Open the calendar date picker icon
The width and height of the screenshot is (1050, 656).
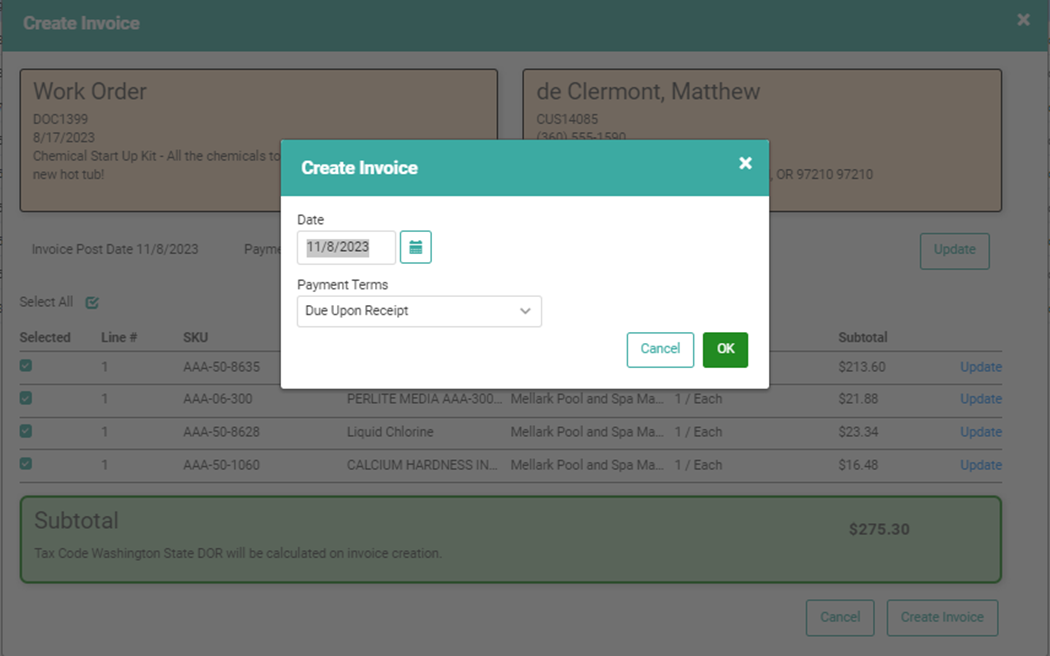(415, 247)
